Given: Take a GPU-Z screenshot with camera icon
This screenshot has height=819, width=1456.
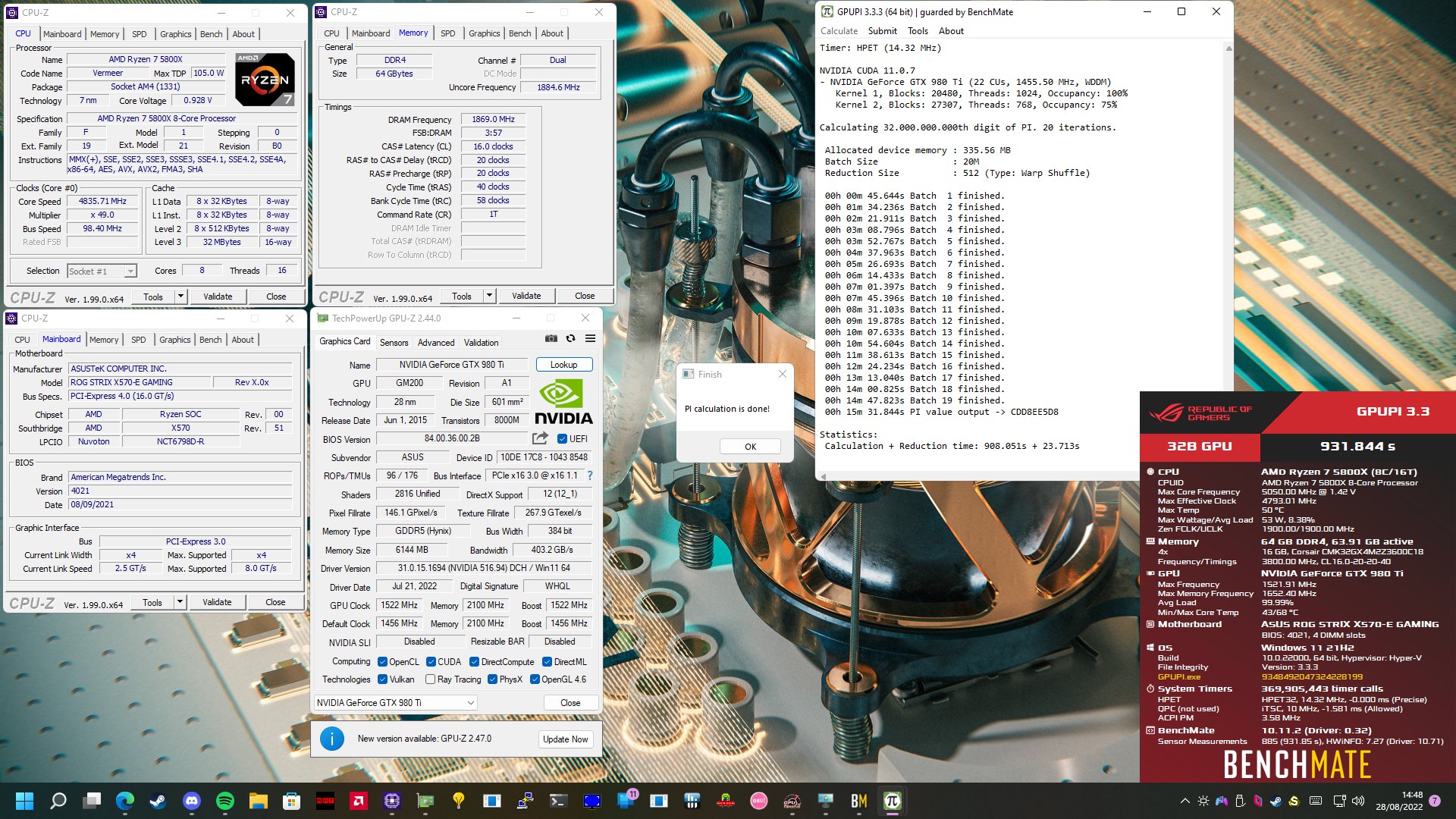Looking at the screenshot, I should [x=551, y=339].
